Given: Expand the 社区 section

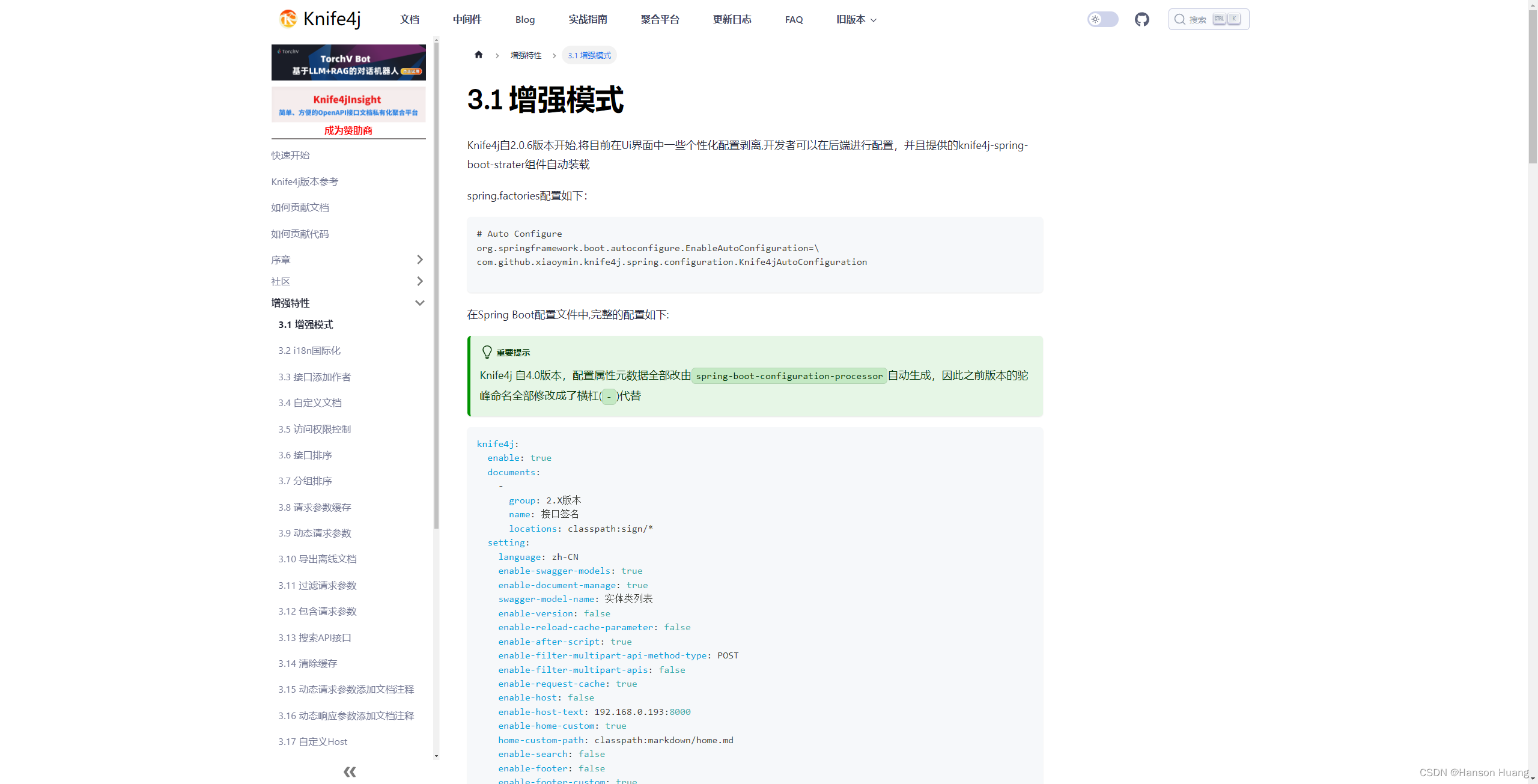Looking at the screenshot, I should click(x=420, y=281).
